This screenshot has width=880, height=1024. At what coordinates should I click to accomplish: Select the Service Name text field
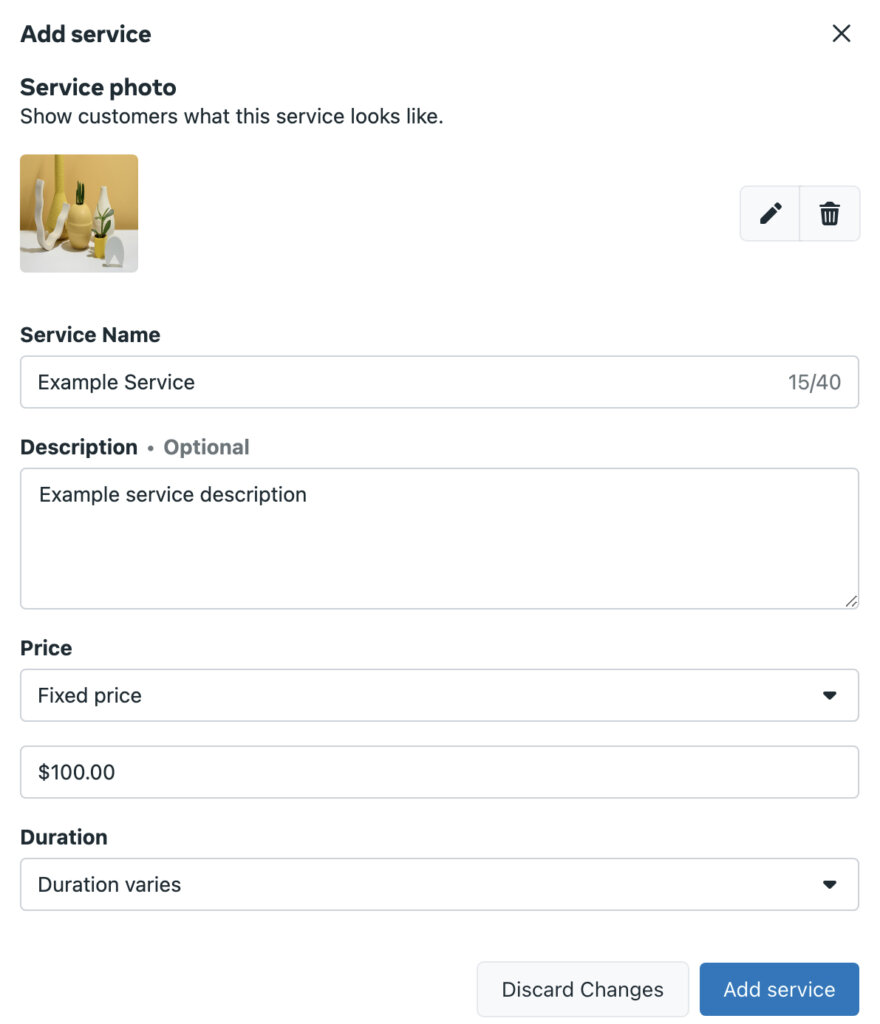pos(400,382)
